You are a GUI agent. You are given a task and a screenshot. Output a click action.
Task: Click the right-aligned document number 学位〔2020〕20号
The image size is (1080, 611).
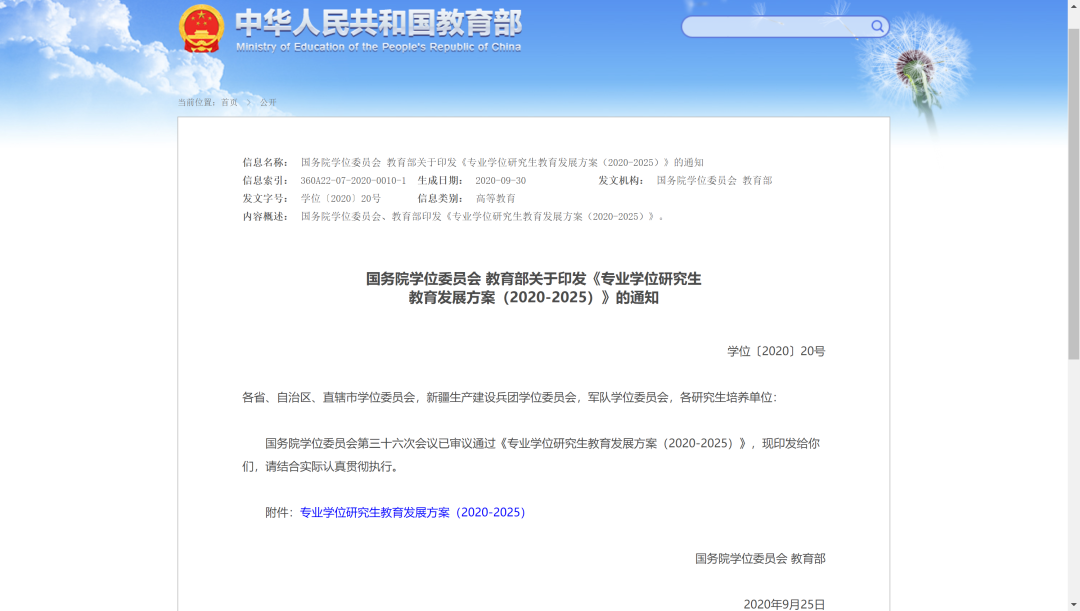point(776,351)
